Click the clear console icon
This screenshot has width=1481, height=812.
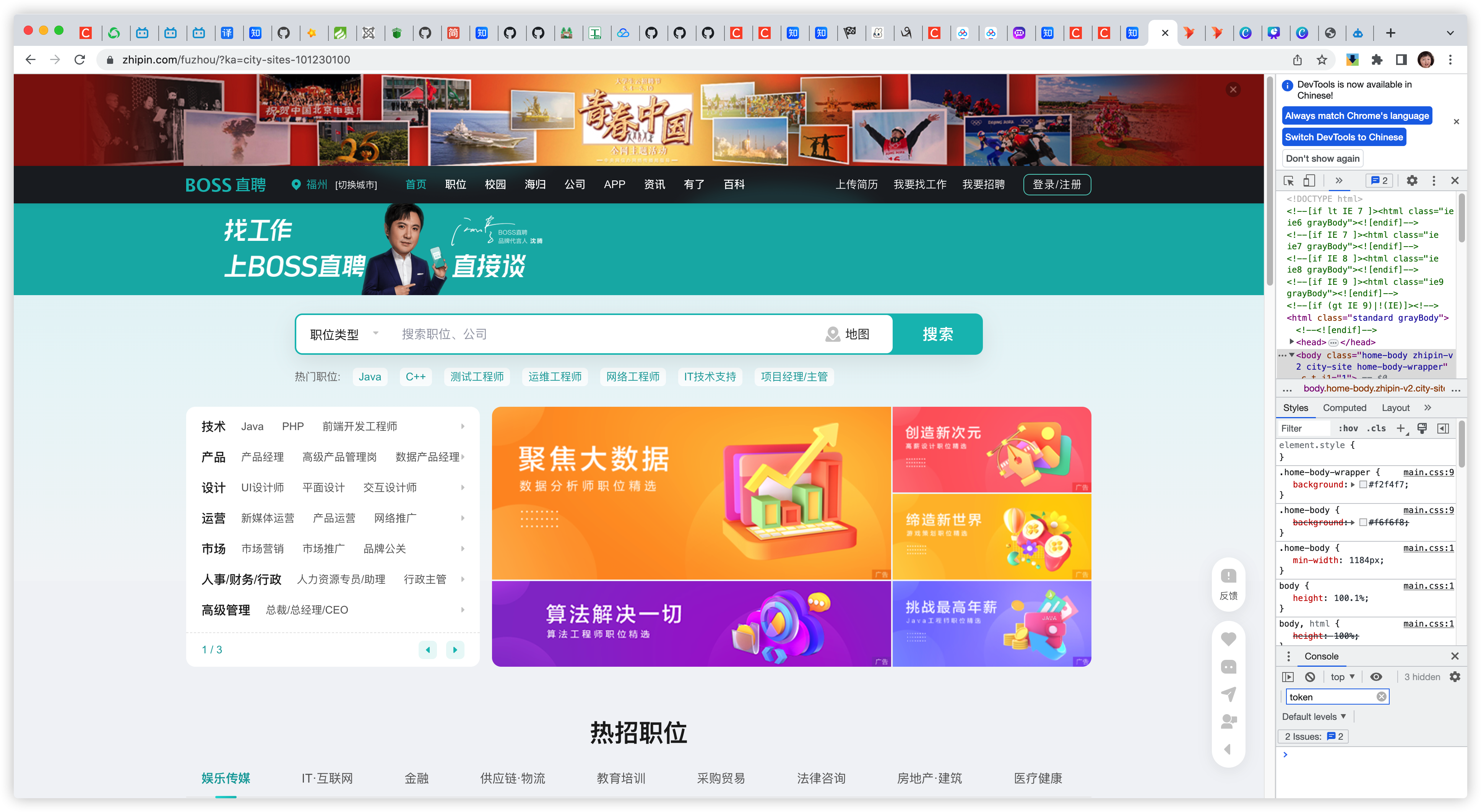(x=1310, y=677)
